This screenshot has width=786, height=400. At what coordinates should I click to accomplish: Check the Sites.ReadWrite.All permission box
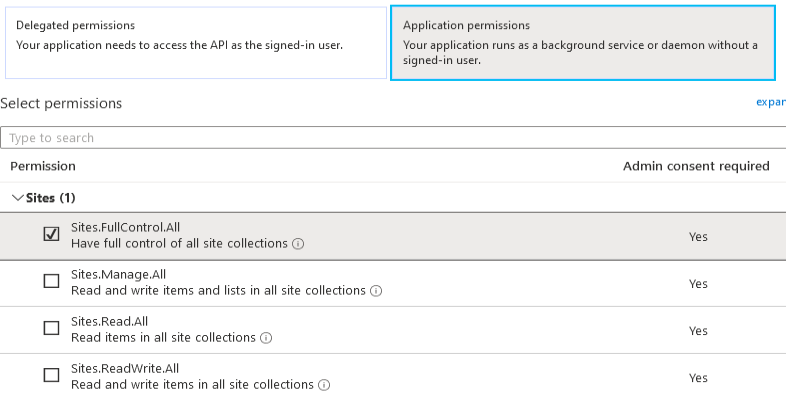tap(52, 376)
